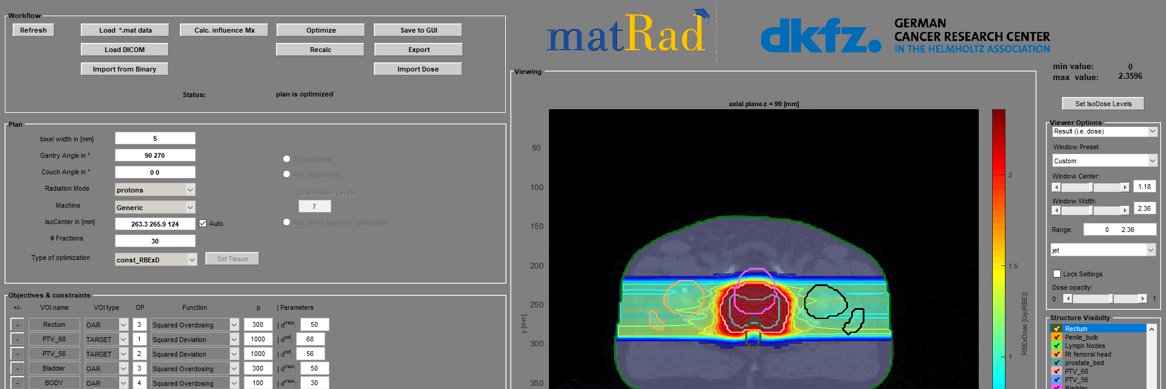
Task: Click the Dose opacity slider's left arrow
Action: [x=1067, y=298]
